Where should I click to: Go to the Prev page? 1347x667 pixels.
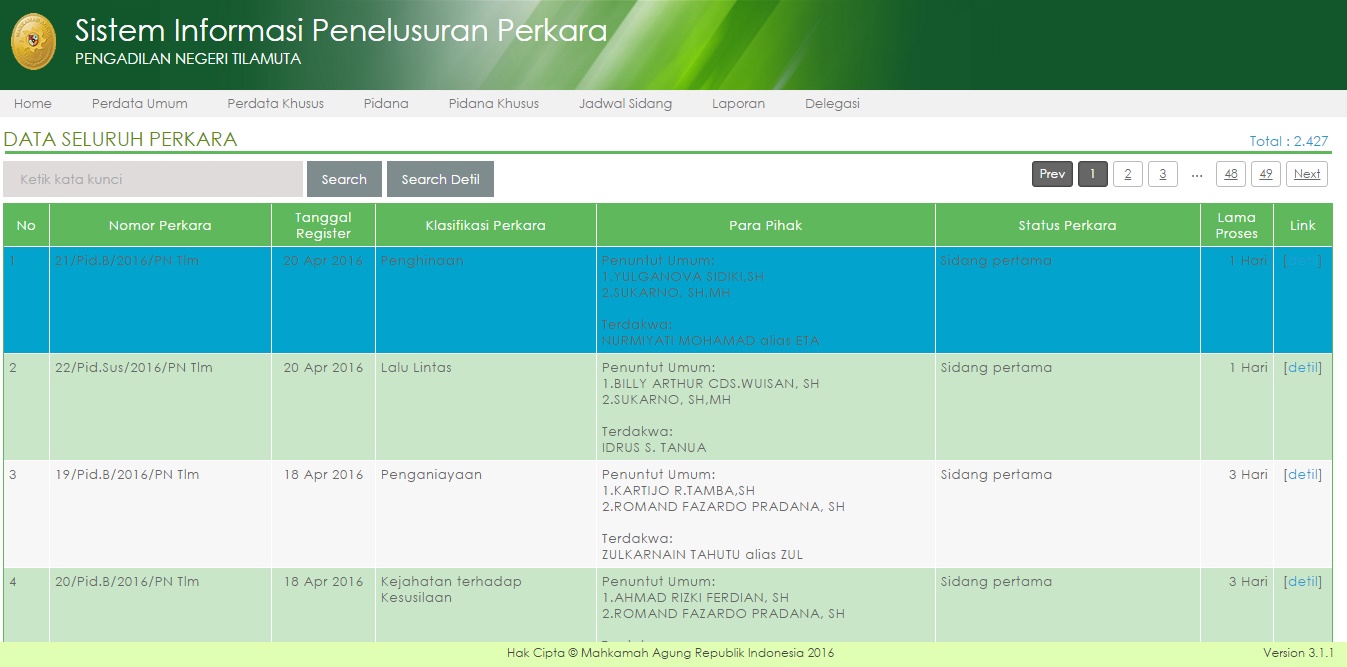[x=1052, y=174]
